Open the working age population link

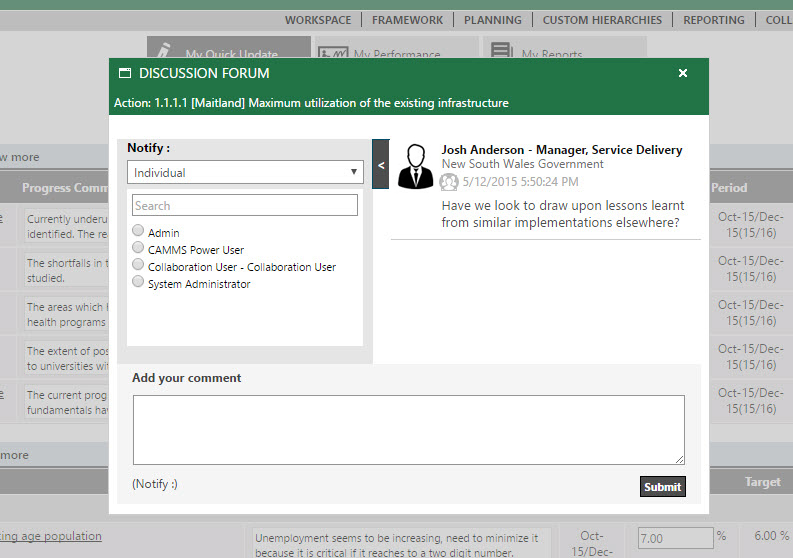(x=51, y=536)
